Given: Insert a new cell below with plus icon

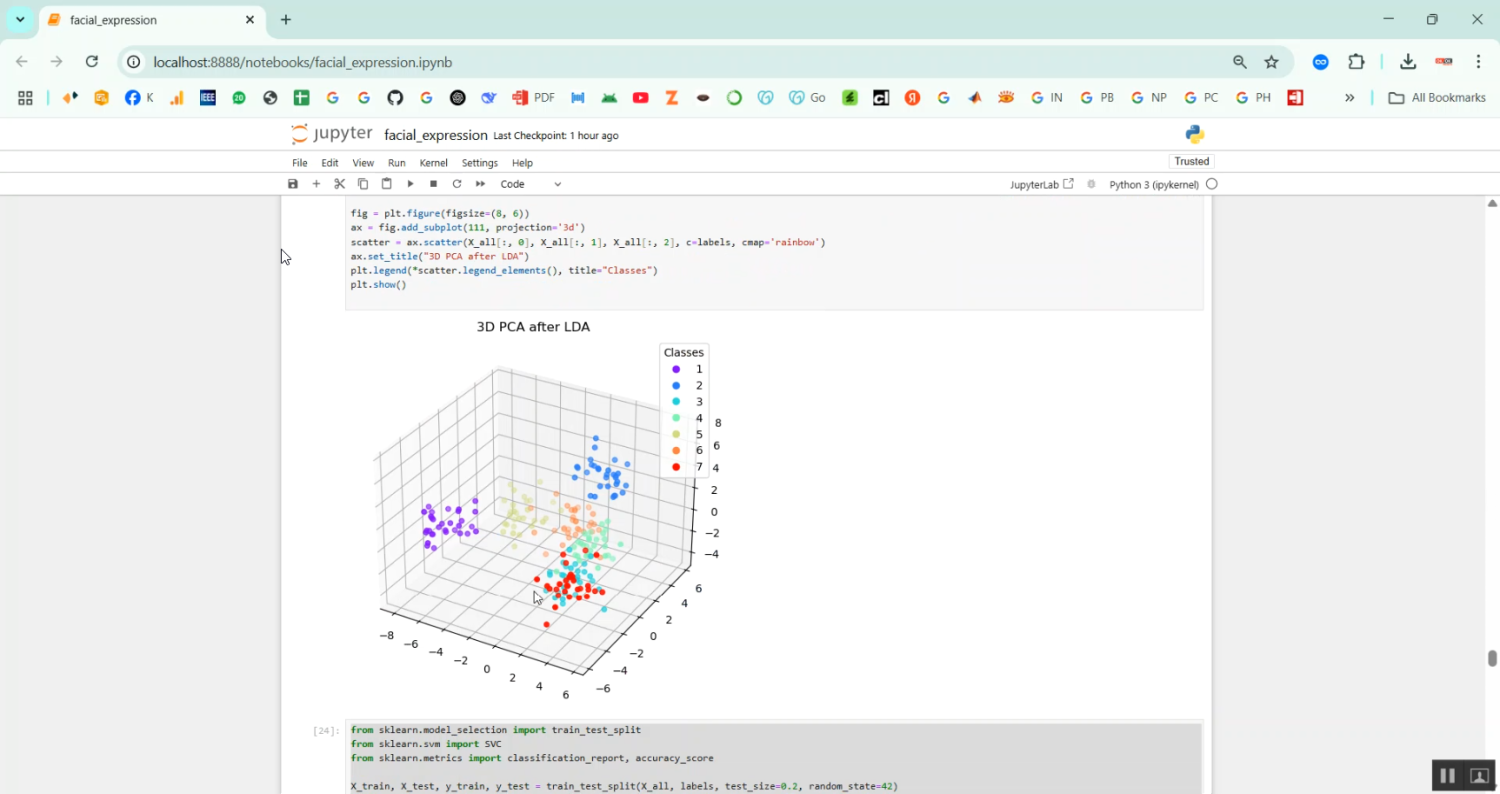Looking at the screenshot, I should [x=316, y=184].
